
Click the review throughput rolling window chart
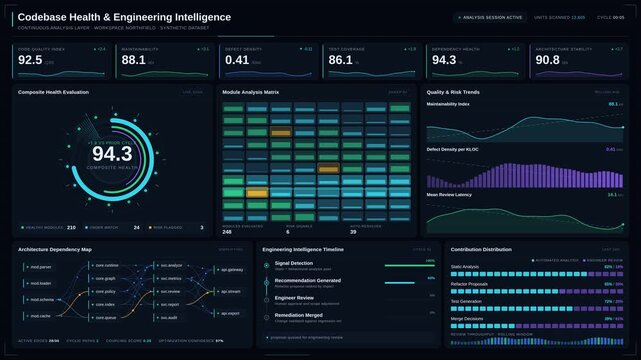[x=537, y=341]
